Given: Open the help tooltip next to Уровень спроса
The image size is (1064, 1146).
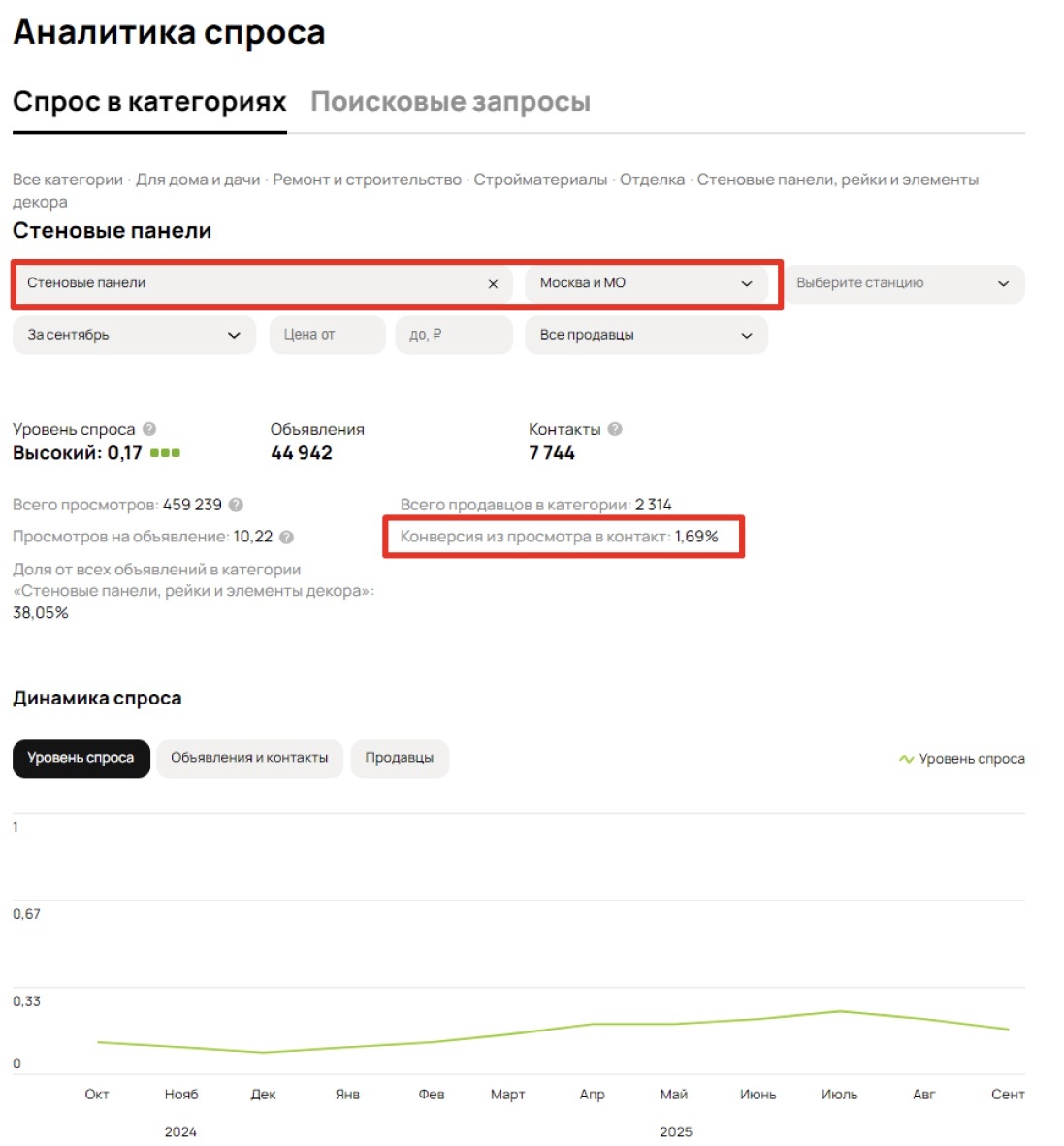Looking at the screenshot, I should pyautogui.click(x=151, y=428).
